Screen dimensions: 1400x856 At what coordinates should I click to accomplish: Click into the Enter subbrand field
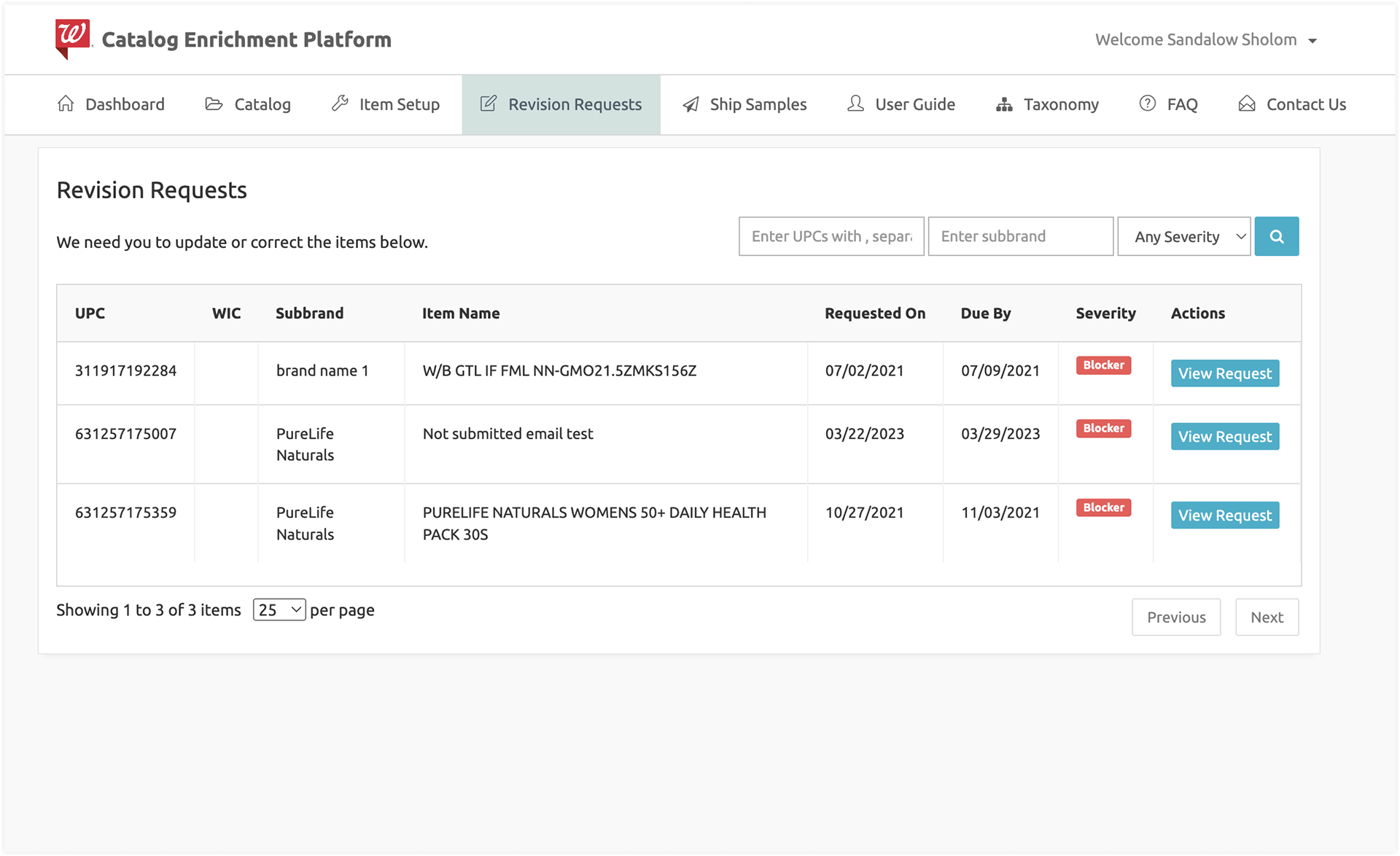(1020, 236)
